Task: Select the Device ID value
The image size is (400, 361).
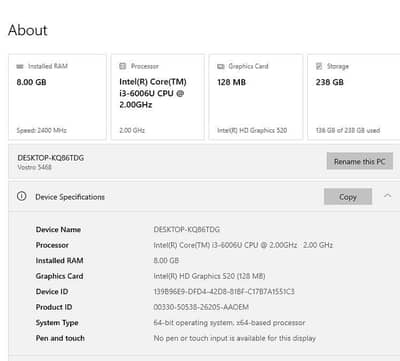Action: pos(224,292)
